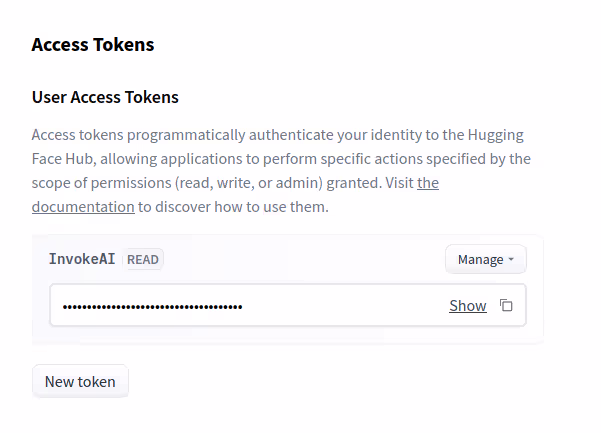601x433 pixels.
Task: Copy the InvokeAI token to clipboard
Action: (x=506, y=306)
